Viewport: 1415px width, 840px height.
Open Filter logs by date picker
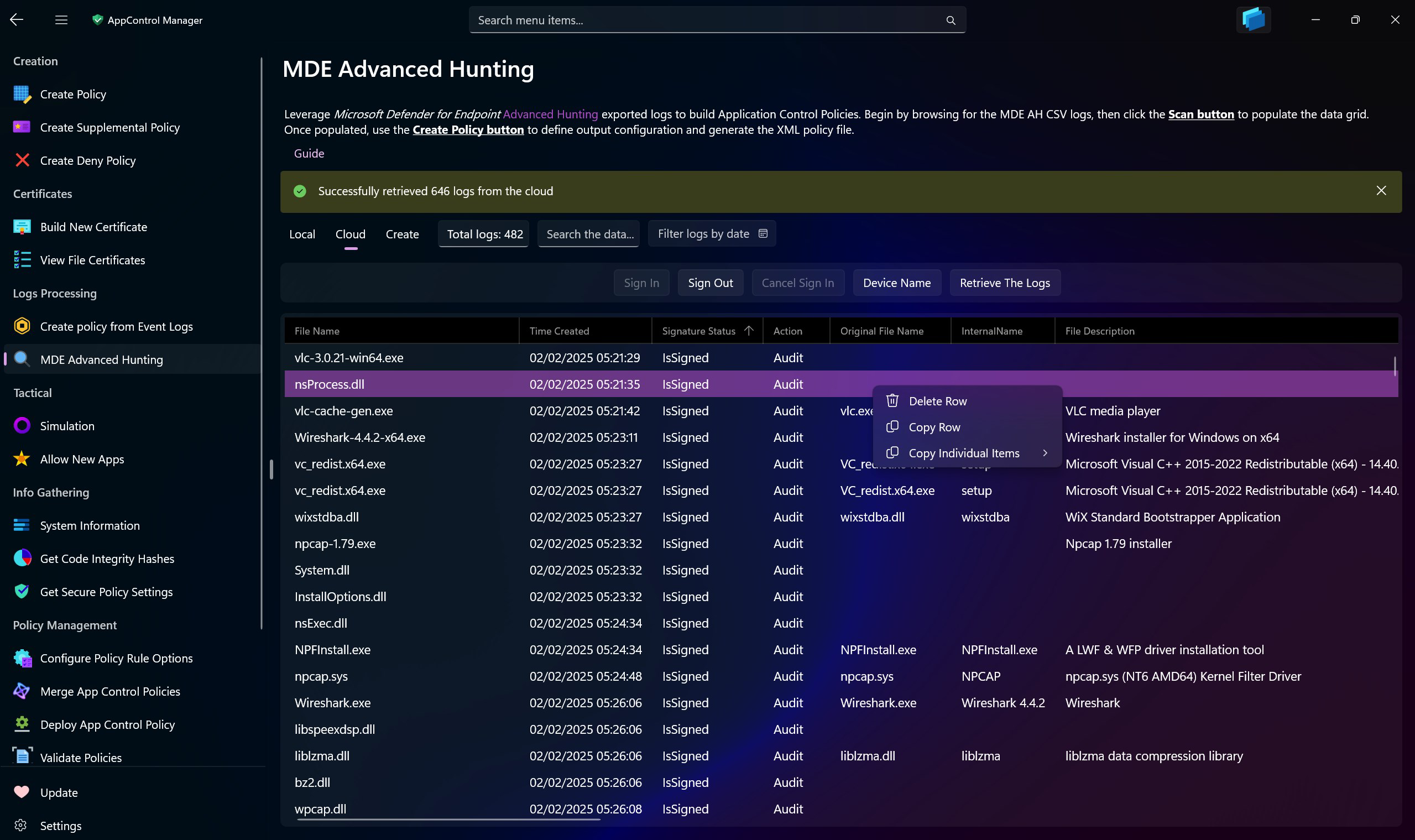point(712,233)
